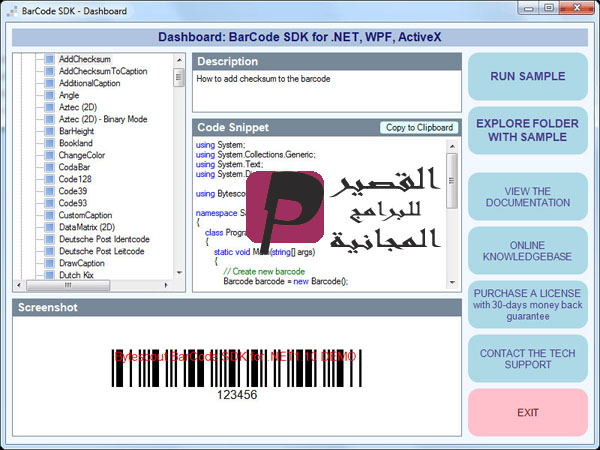
Task: Select the Code39 sample
Action: pos(73,191)
